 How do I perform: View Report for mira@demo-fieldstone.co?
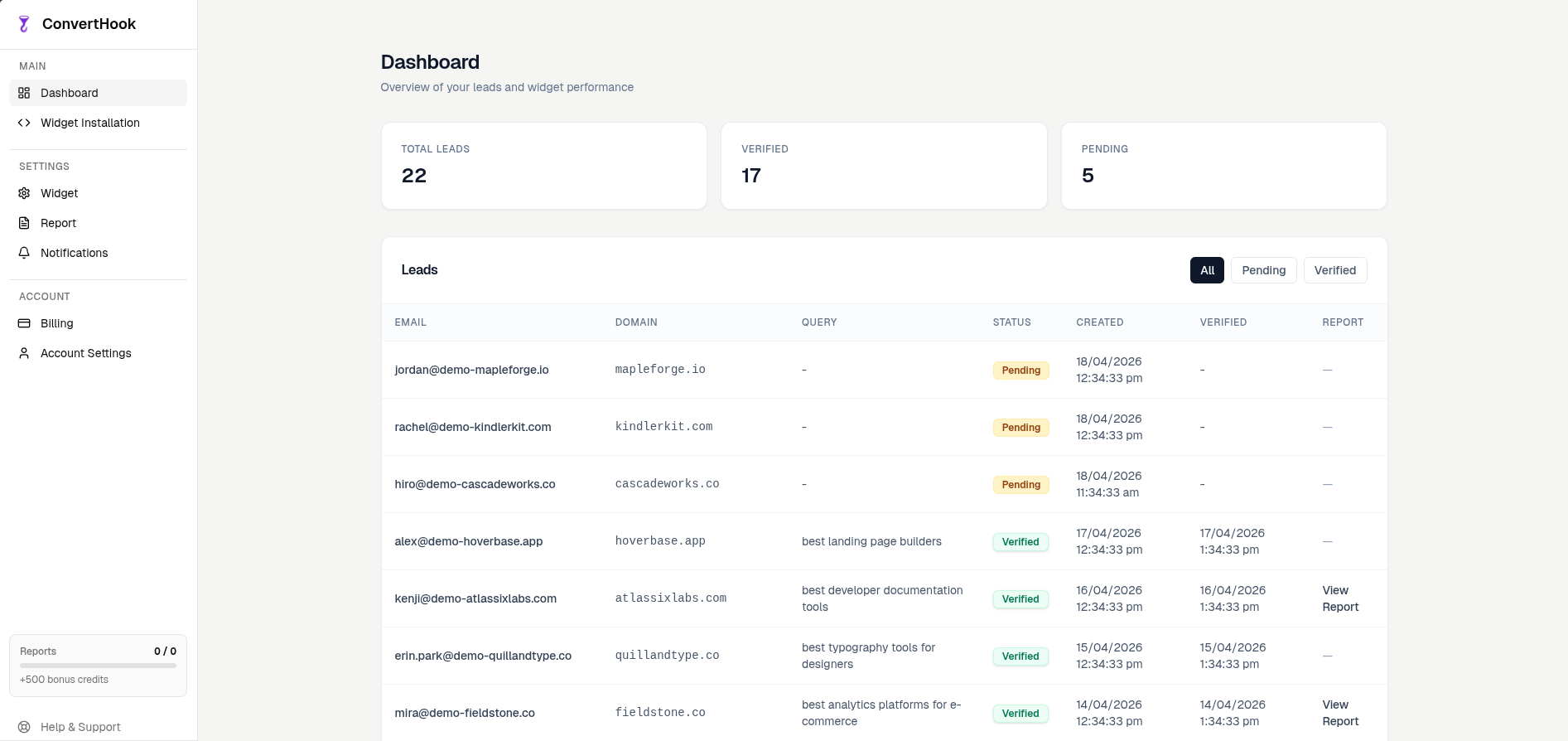[x=1340, y=713]
